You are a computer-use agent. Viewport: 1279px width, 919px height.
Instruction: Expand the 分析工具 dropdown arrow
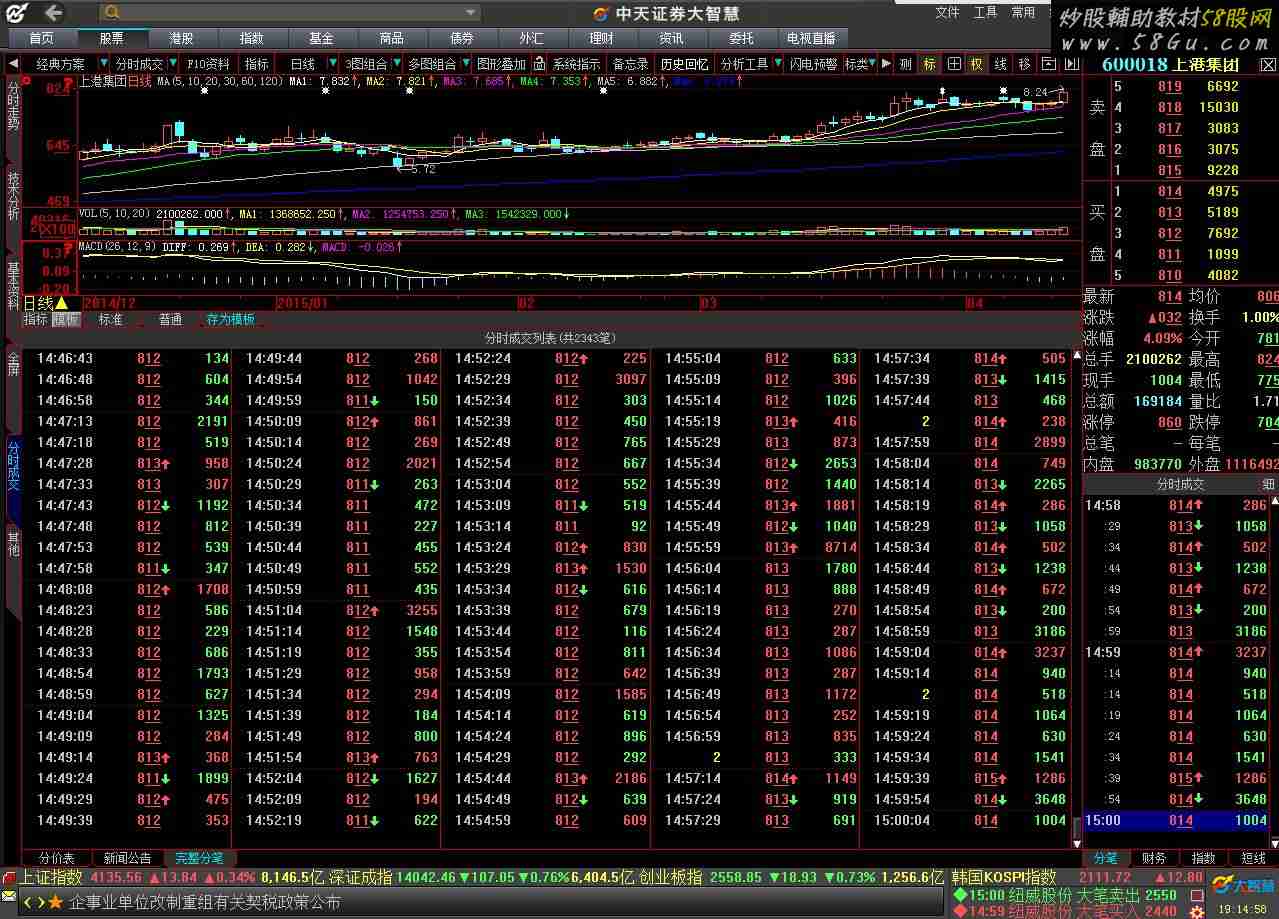(778, 63)
